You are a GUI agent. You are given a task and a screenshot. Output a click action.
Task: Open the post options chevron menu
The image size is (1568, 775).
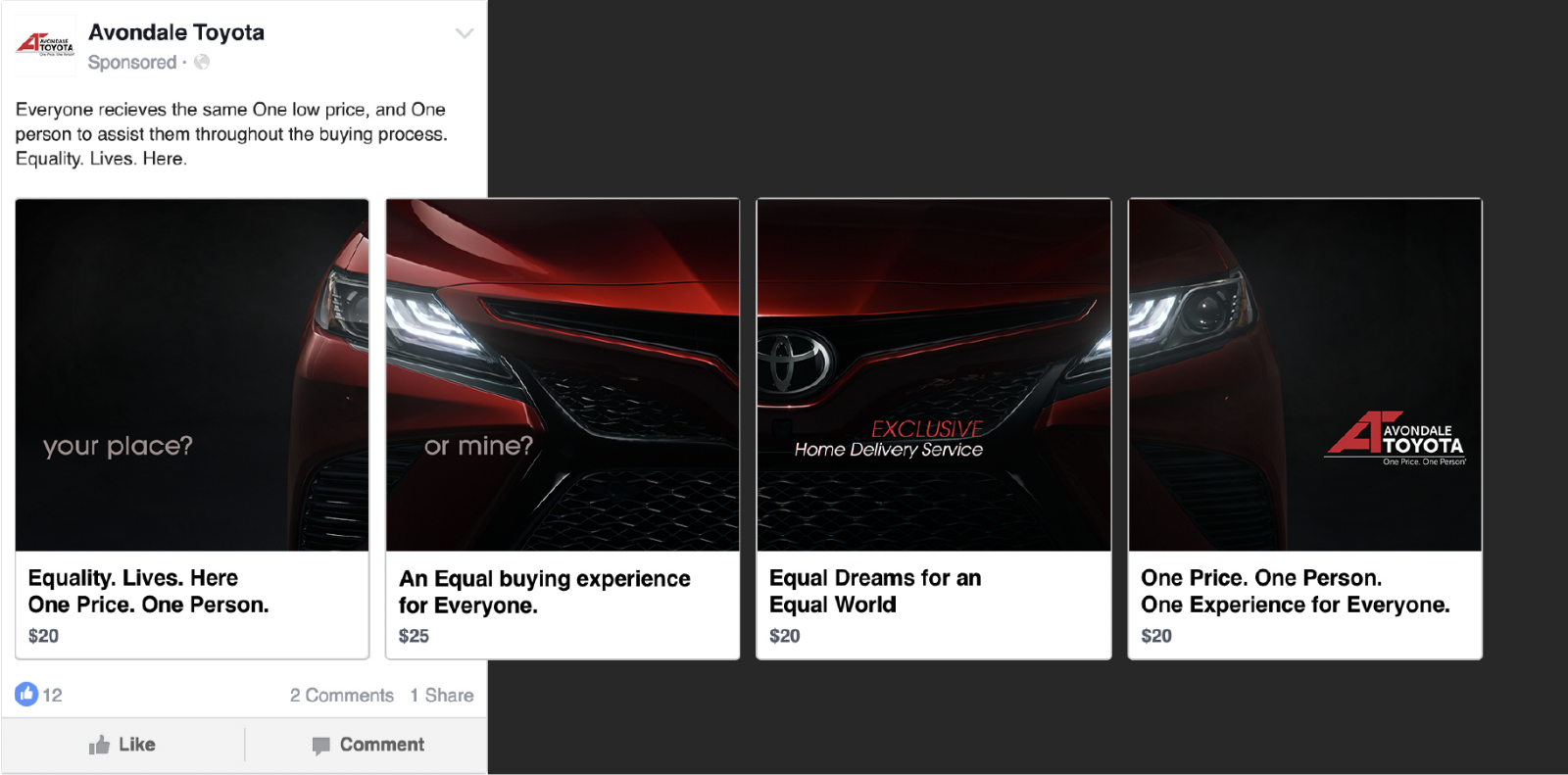coord(465,33)
